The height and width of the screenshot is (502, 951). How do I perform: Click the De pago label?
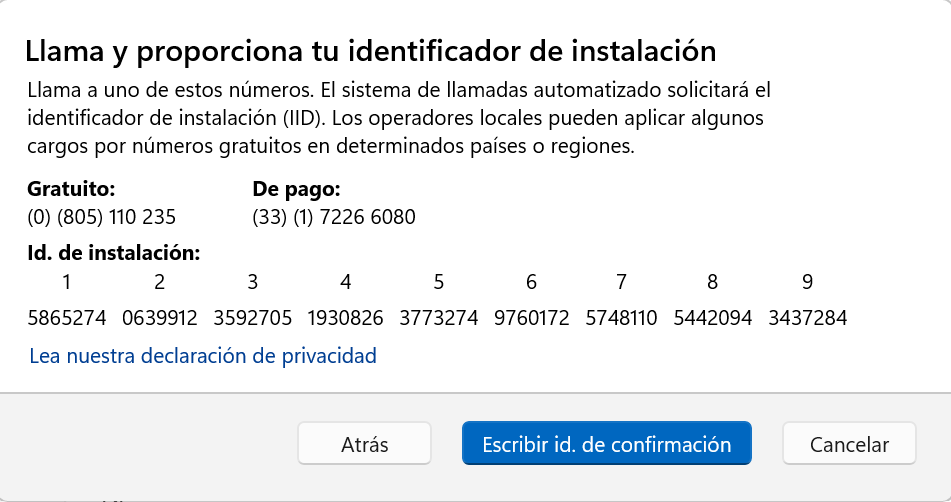click(x=297, y=189)
